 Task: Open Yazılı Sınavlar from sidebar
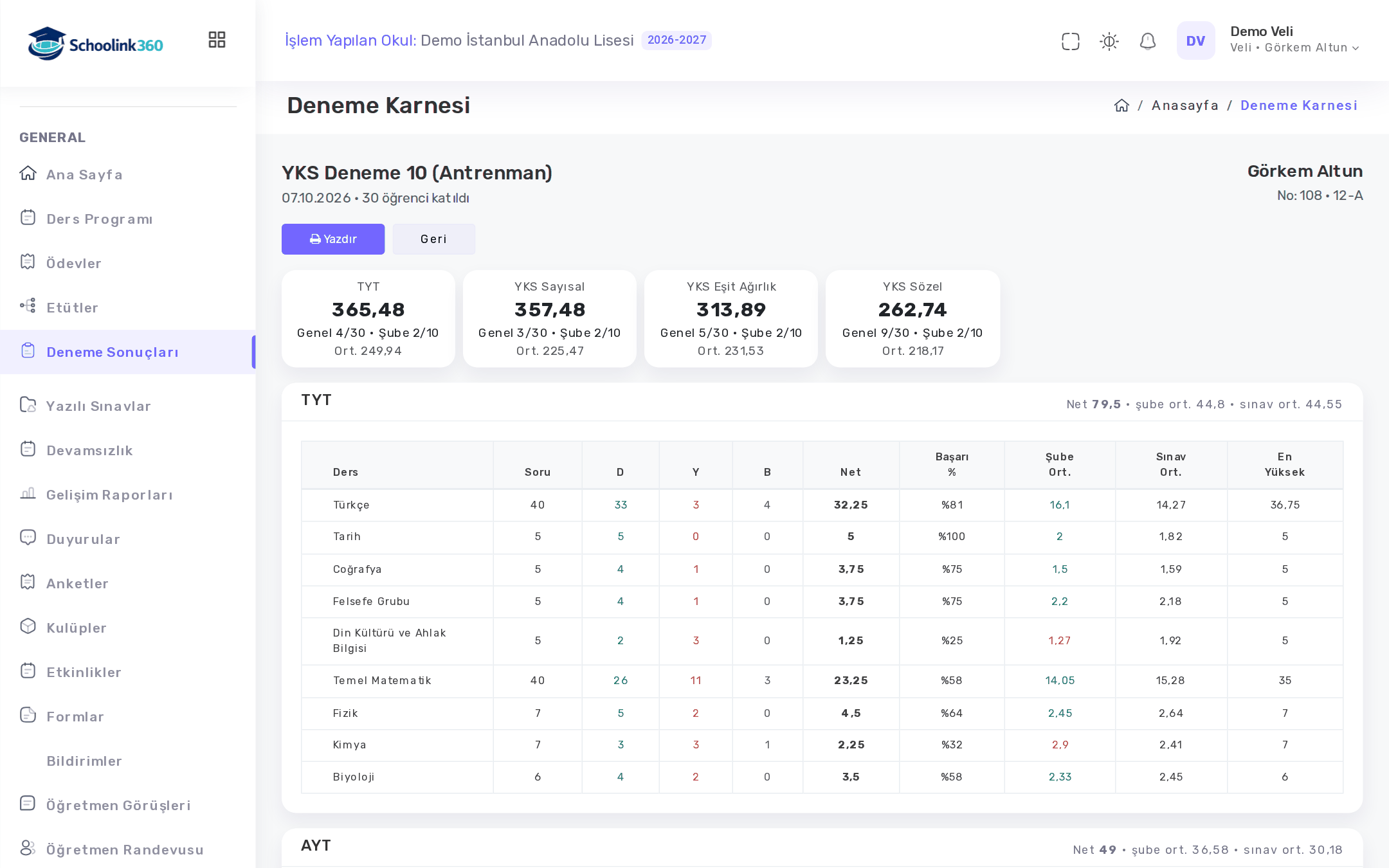127,406
